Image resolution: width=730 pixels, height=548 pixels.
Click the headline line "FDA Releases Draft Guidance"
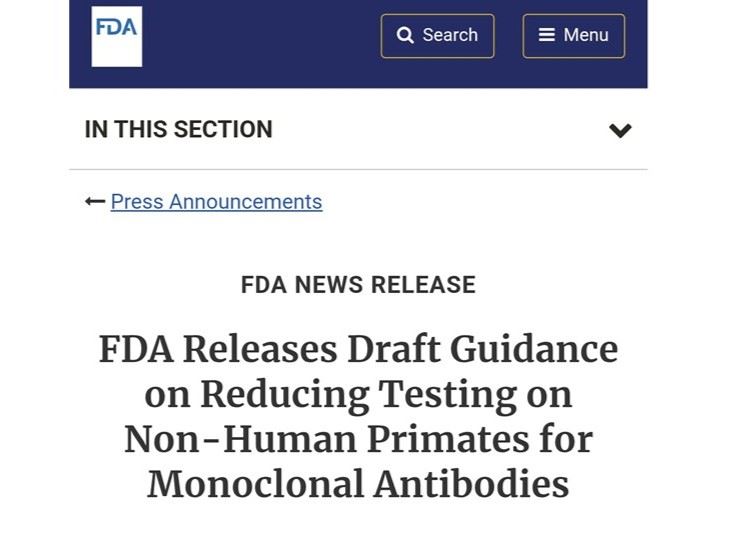coord(358,350)
